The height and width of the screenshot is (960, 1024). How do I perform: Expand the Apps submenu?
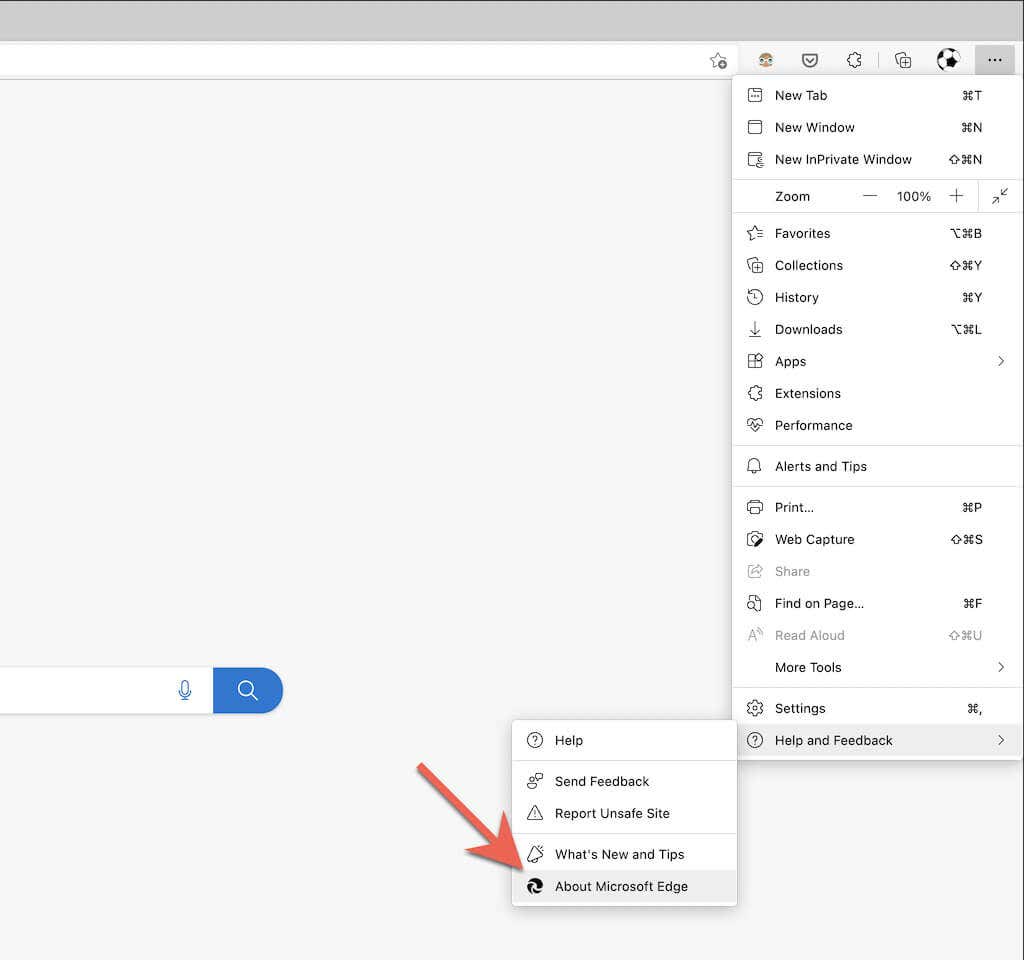click(x=876, y=361)
